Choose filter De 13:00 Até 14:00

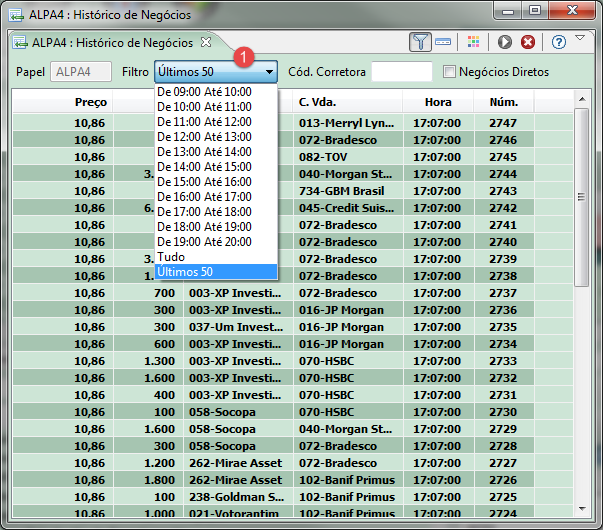pyautogui.click(x=216, y=152)
